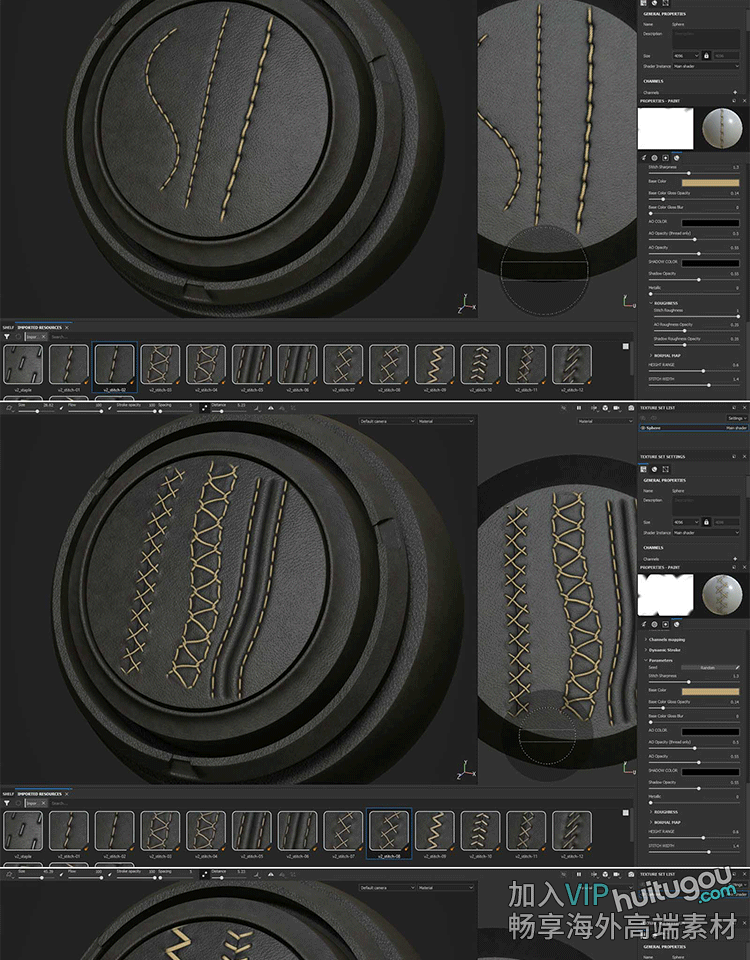The width and height of the screenshot is (750, 960).
Task: Switch to SHELF tab in cross-stitch screenshot
Action: point(8,794)
